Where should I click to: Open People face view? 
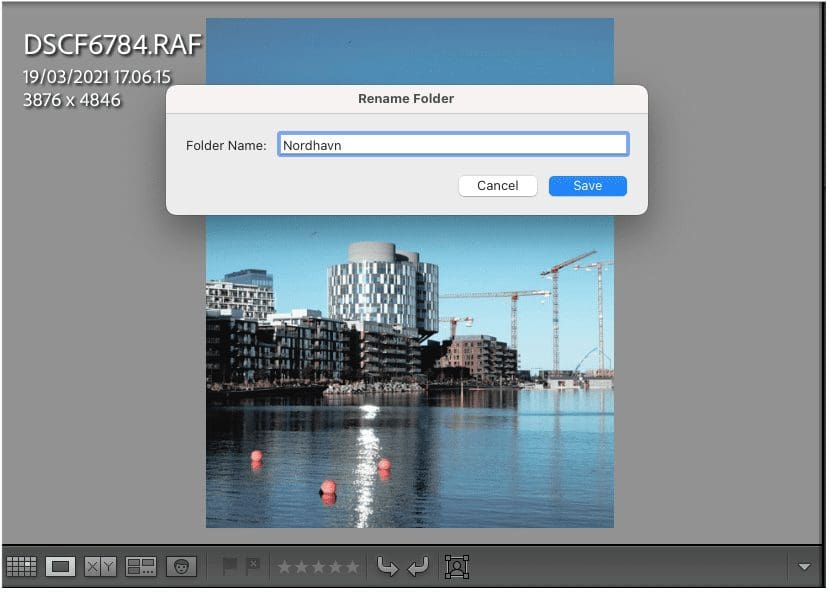pos(181,567)
